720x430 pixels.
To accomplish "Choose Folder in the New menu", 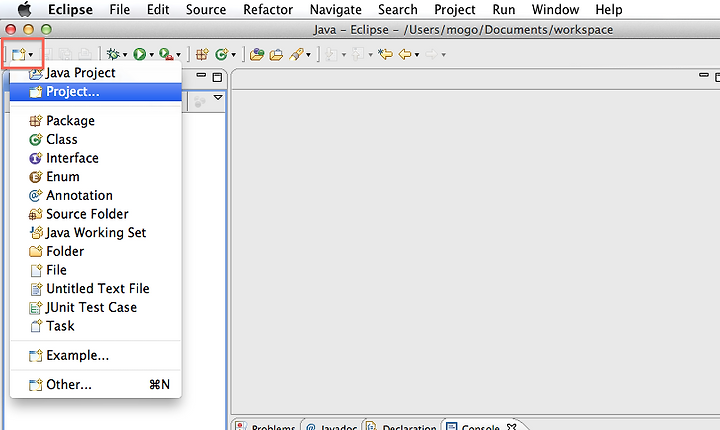I will 96,251.
